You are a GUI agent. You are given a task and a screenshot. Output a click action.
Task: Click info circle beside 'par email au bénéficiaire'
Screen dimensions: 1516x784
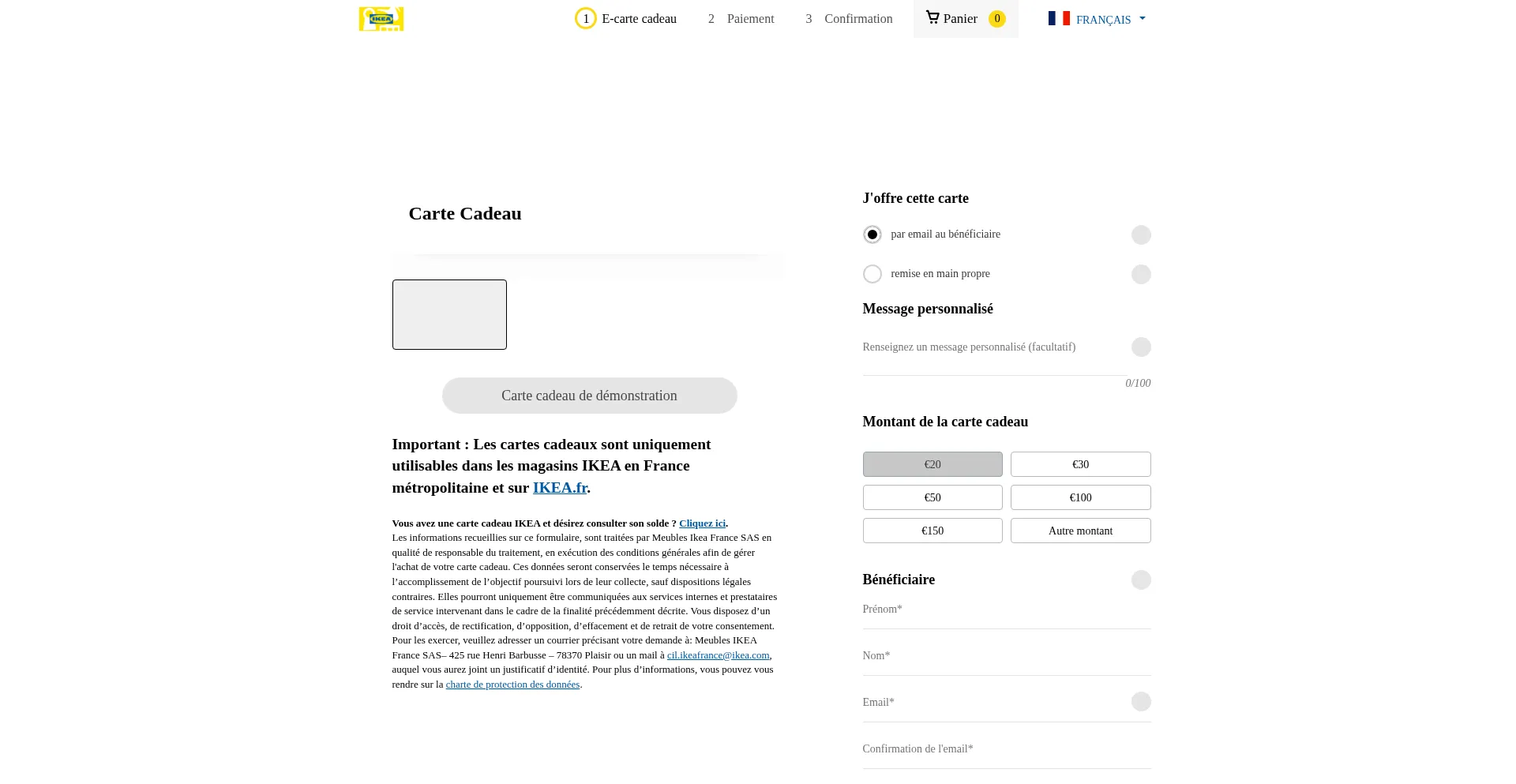point(1141,234)
